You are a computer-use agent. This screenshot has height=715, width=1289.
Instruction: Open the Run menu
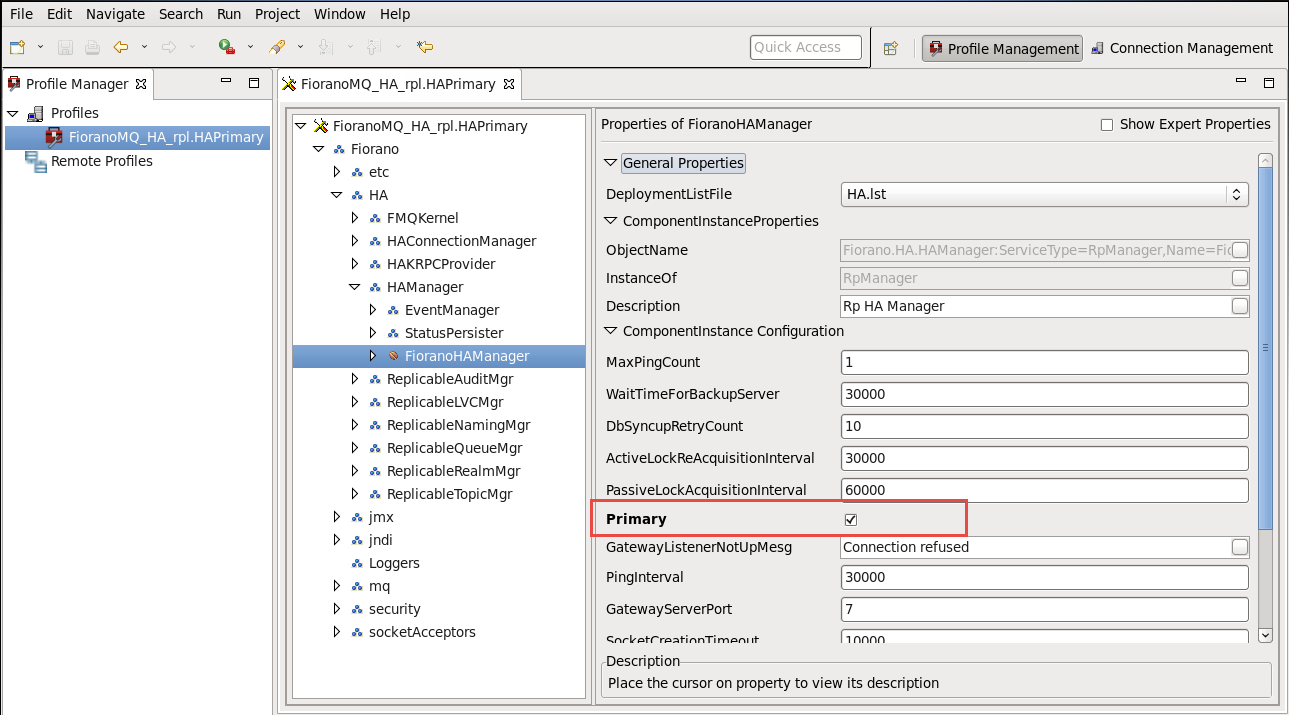(x=228, y=14)
